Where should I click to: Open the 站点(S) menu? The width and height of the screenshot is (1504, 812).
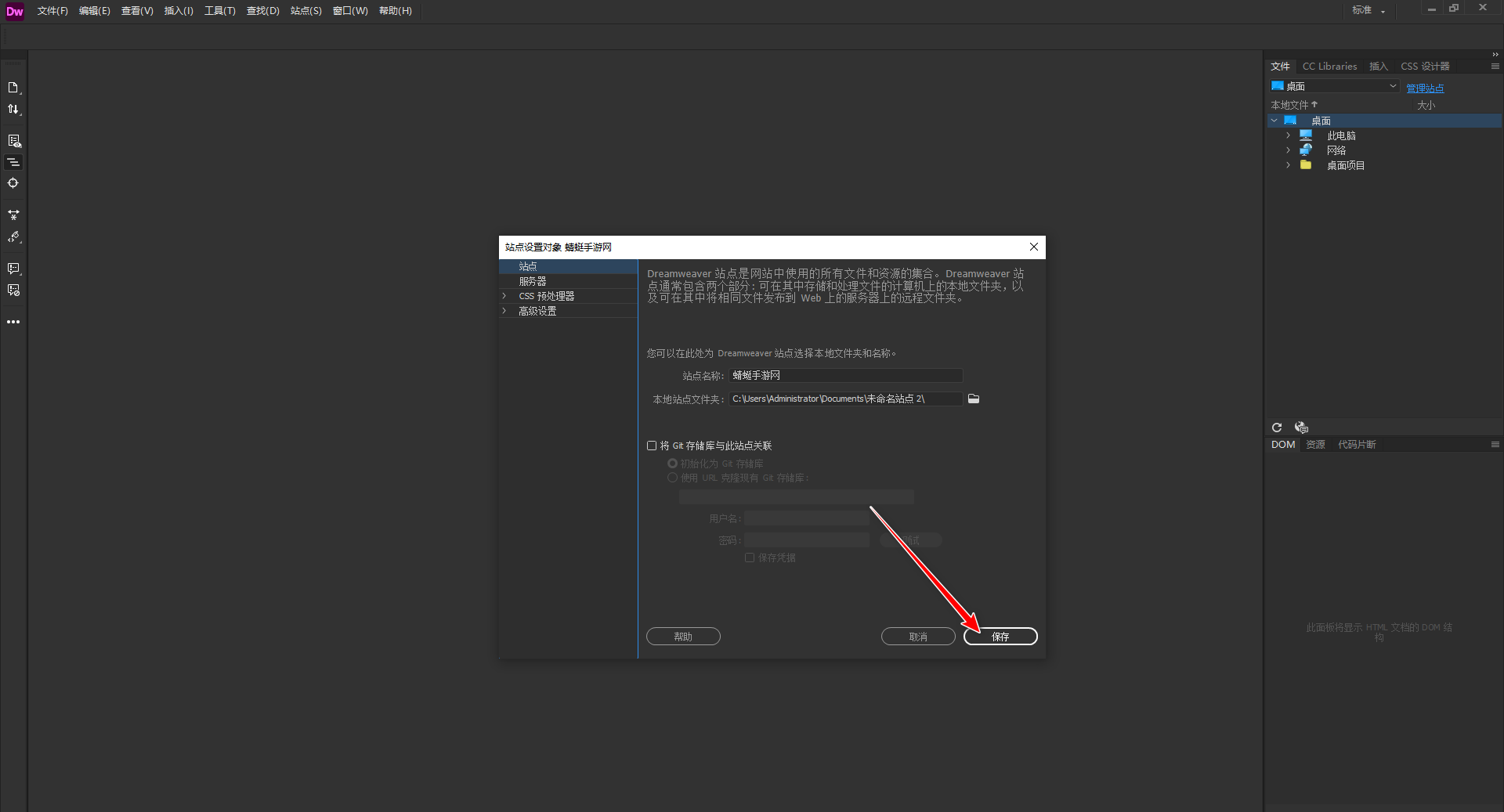click(306, 11)
